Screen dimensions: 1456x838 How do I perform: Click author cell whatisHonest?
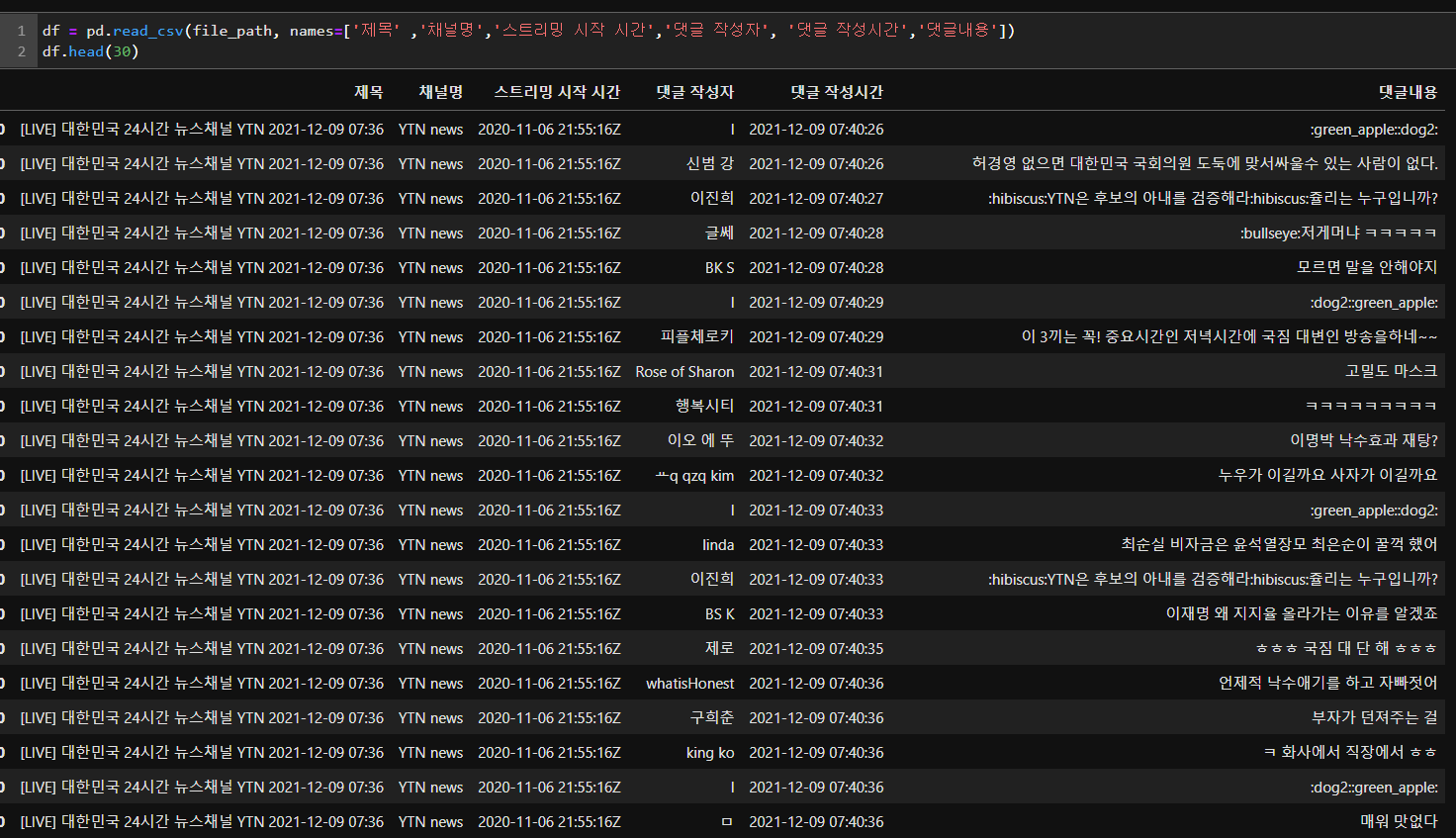[690, 683]
